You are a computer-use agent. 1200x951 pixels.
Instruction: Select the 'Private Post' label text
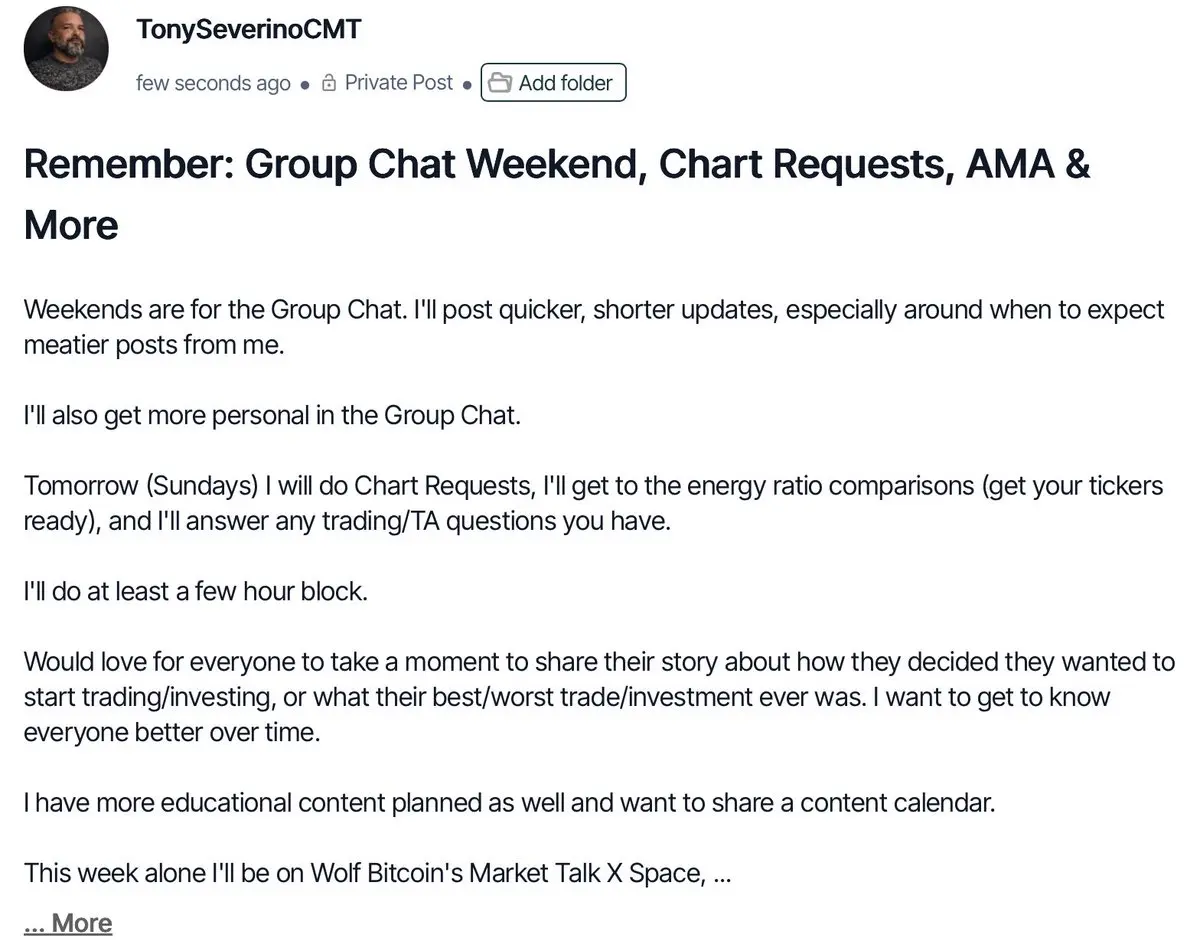pyautogui.click(x=398, y=83)
